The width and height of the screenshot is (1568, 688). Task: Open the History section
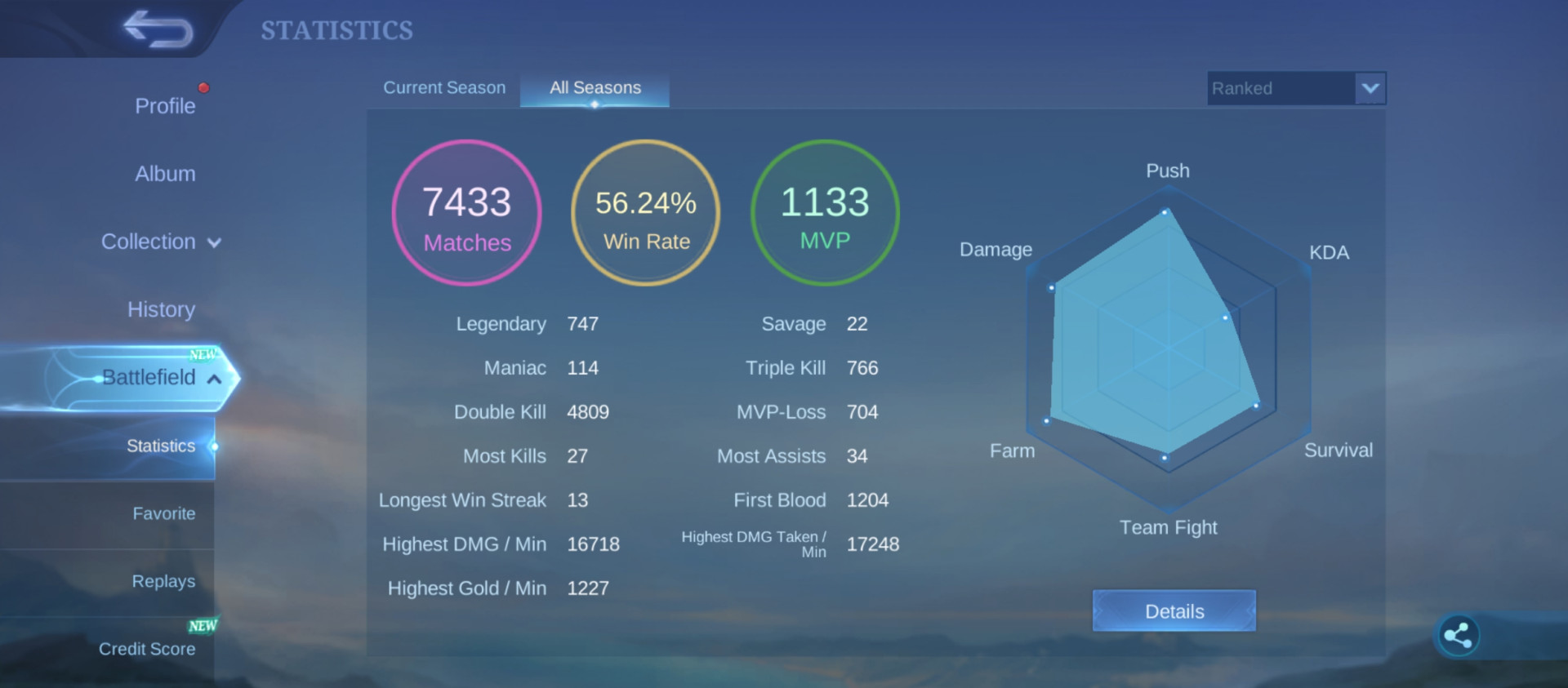161,309
